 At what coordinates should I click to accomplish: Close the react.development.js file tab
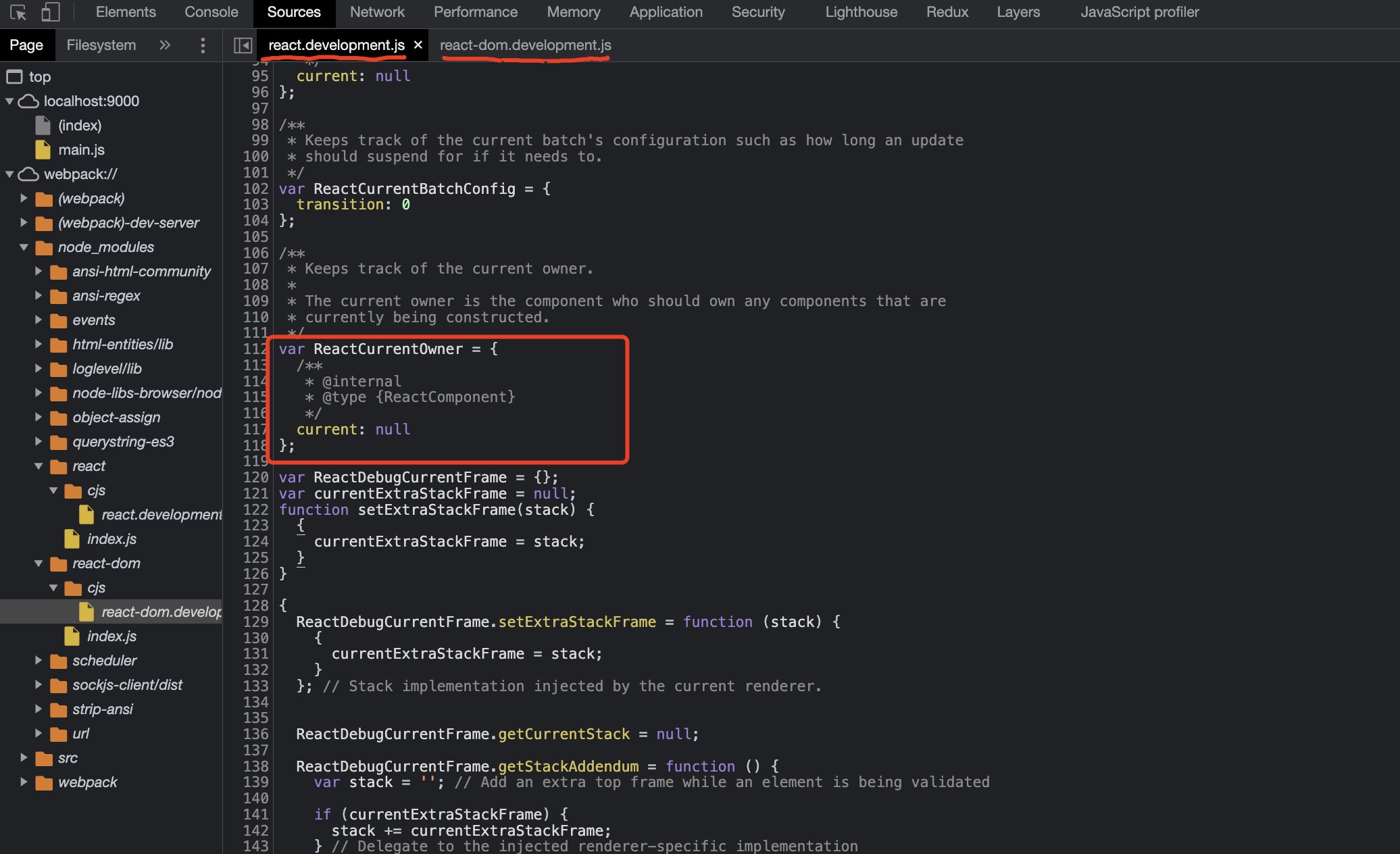[418, 45]
